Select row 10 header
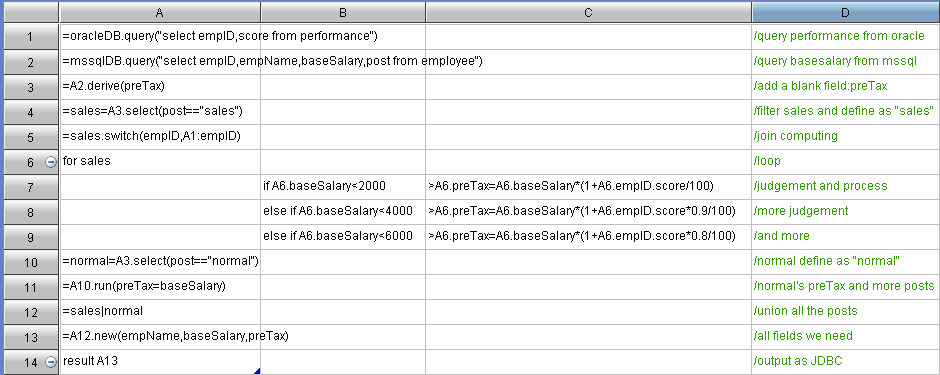The width and height of the screenshot is (940, 375). [30, 262]
